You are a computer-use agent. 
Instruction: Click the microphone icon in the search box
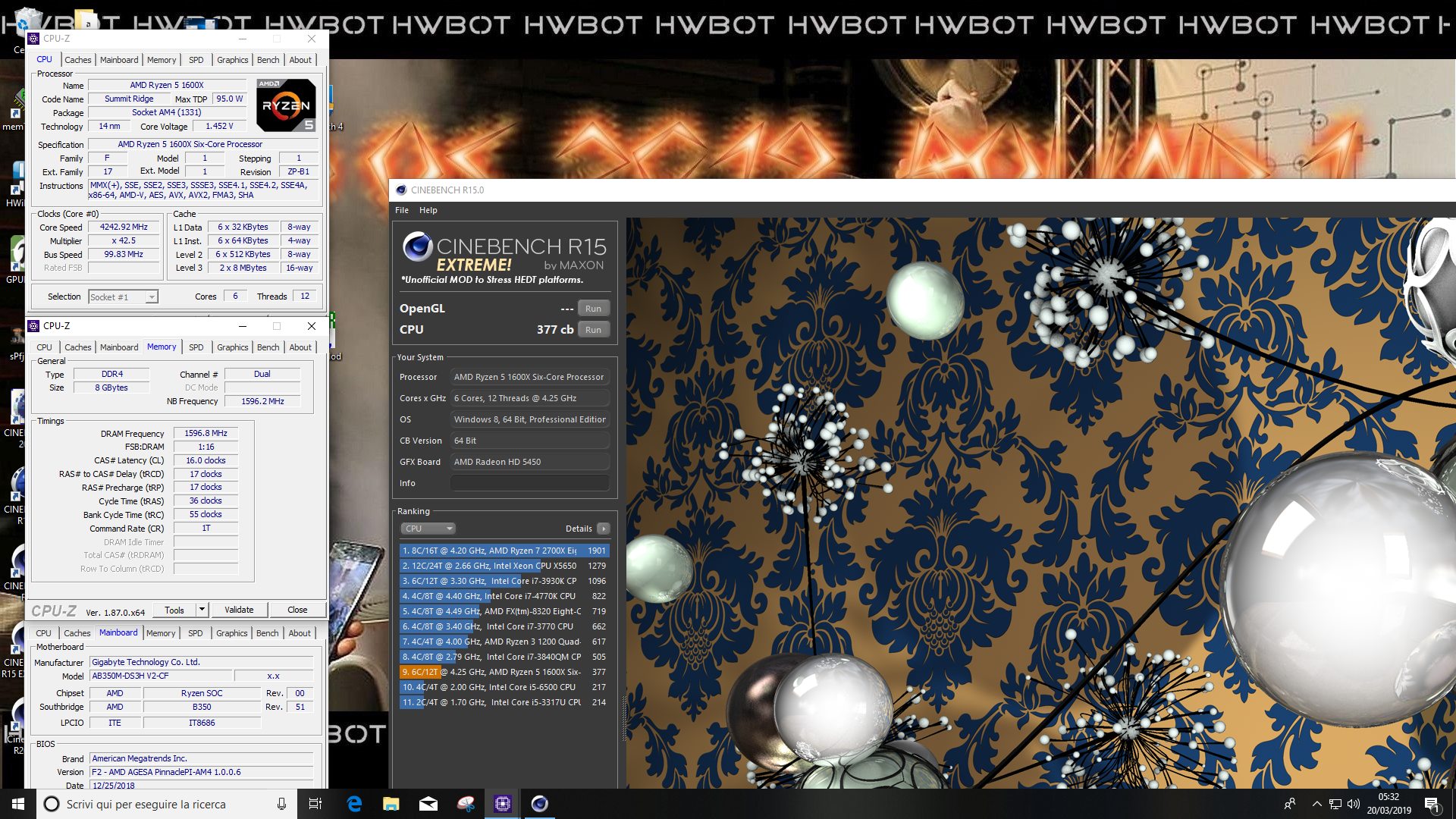[x=281, y=804]
